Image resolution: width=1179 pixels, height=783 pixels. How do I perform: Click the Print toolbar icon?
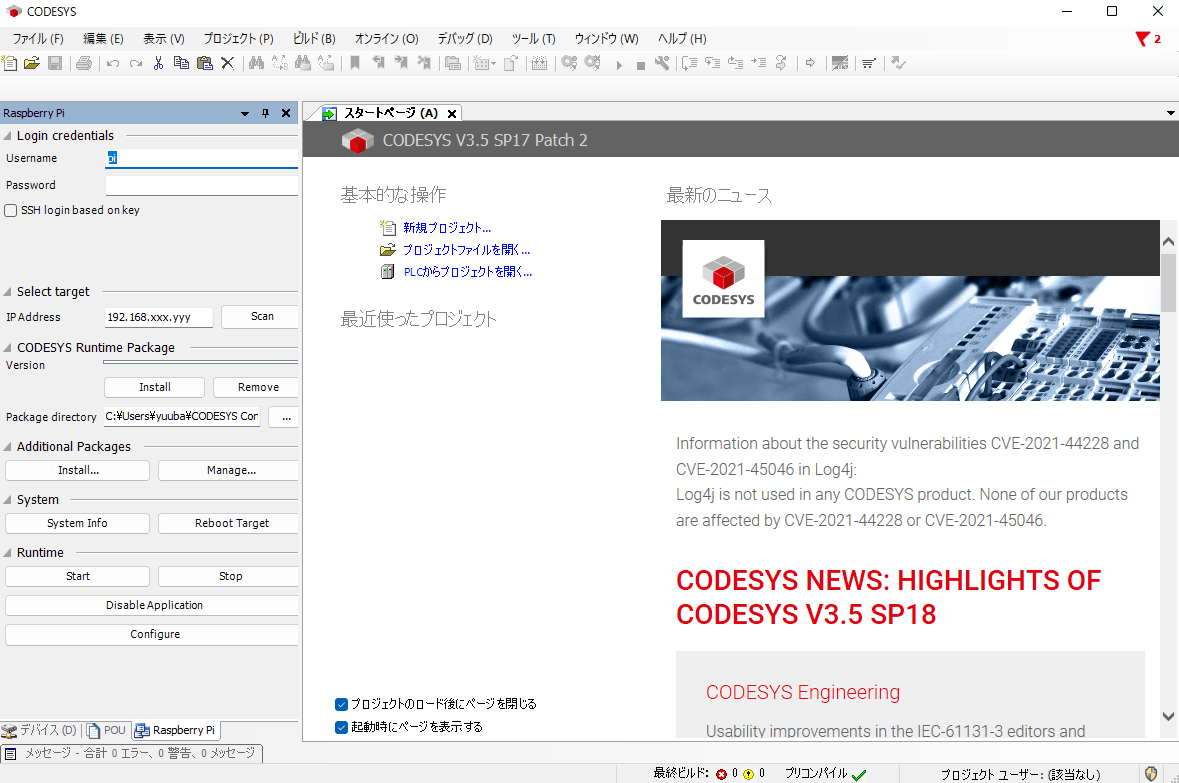click(x=84, y=63)
